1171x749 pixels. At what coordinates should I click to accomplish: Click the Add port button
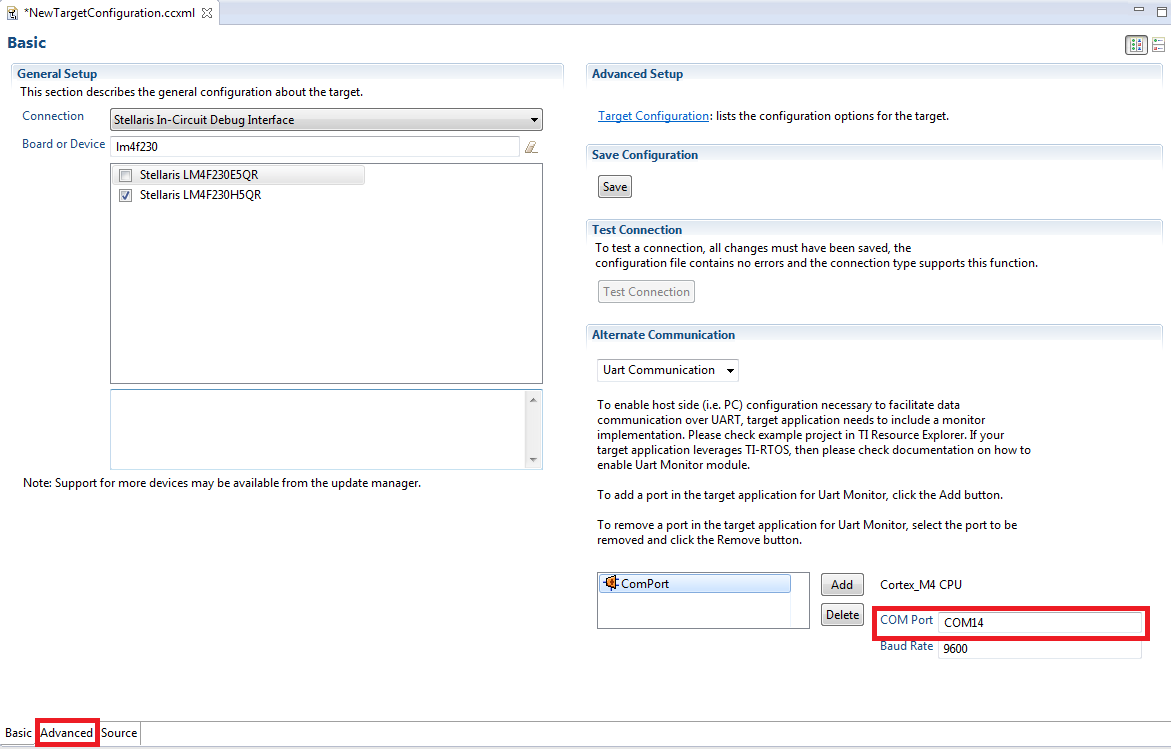pyautogui.click(x=842, y=585)
